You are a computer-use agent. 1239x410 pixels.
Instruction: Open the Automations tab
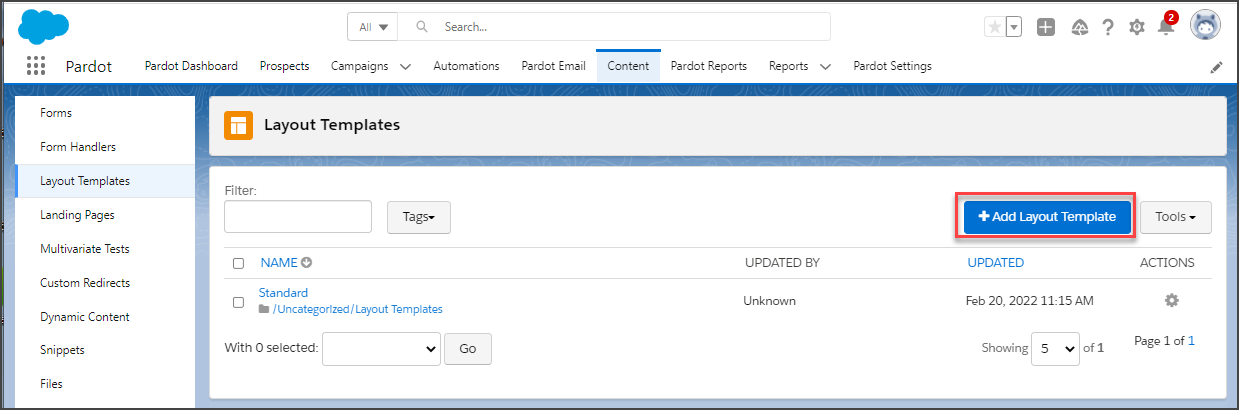[466, 66]
